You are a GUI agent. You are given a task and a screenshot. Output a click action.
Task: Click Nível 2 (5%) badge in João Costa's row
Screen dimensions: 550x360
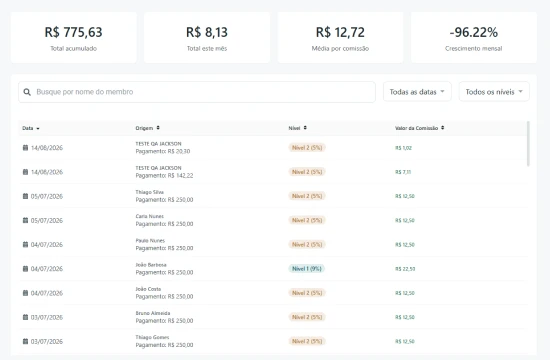tap(307, 293)
